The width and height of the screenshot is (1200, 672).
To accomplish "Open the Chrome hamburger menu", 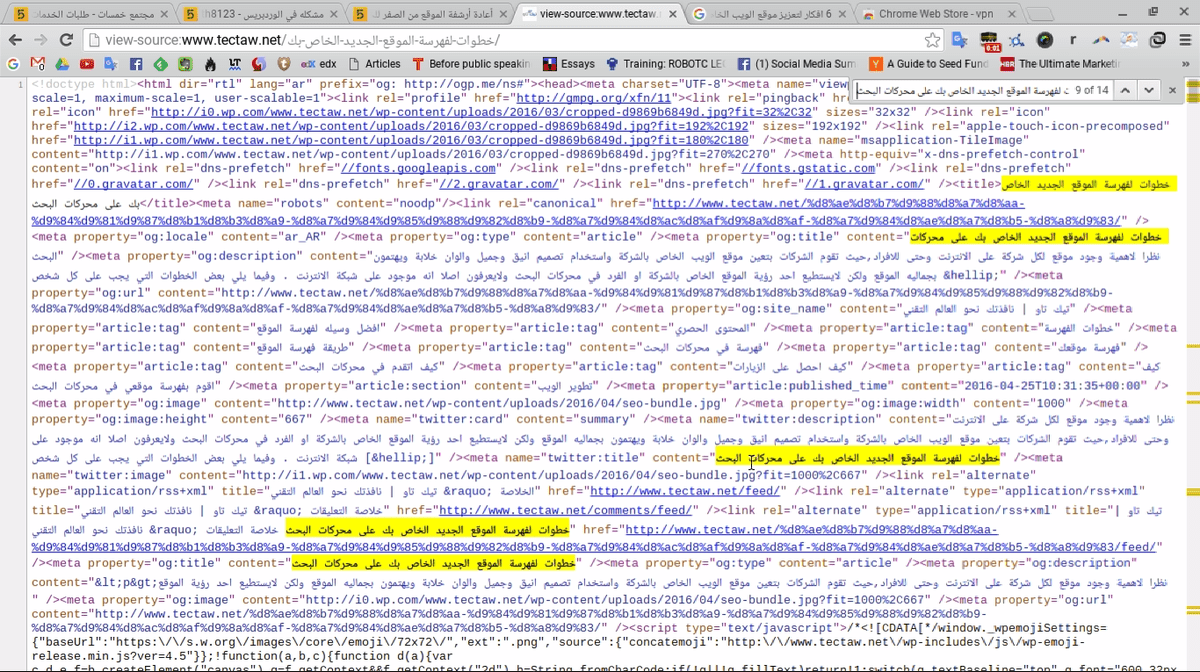I will pos(1185,41).
